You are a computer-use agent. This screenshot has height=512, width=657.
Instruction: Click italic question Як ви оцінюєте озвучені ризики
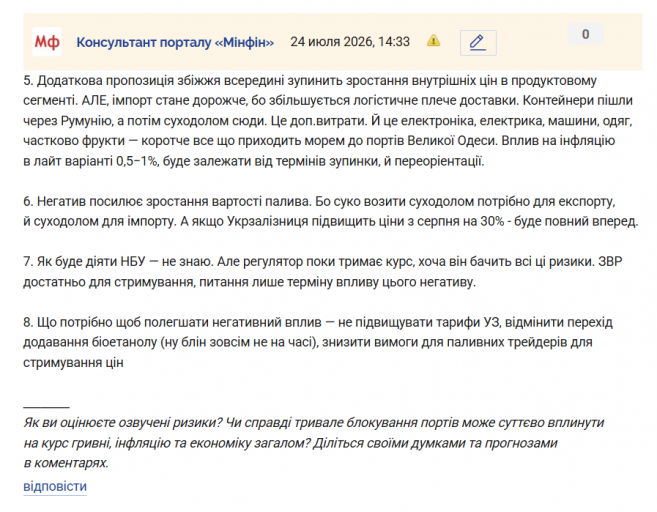tap(314, 442)
